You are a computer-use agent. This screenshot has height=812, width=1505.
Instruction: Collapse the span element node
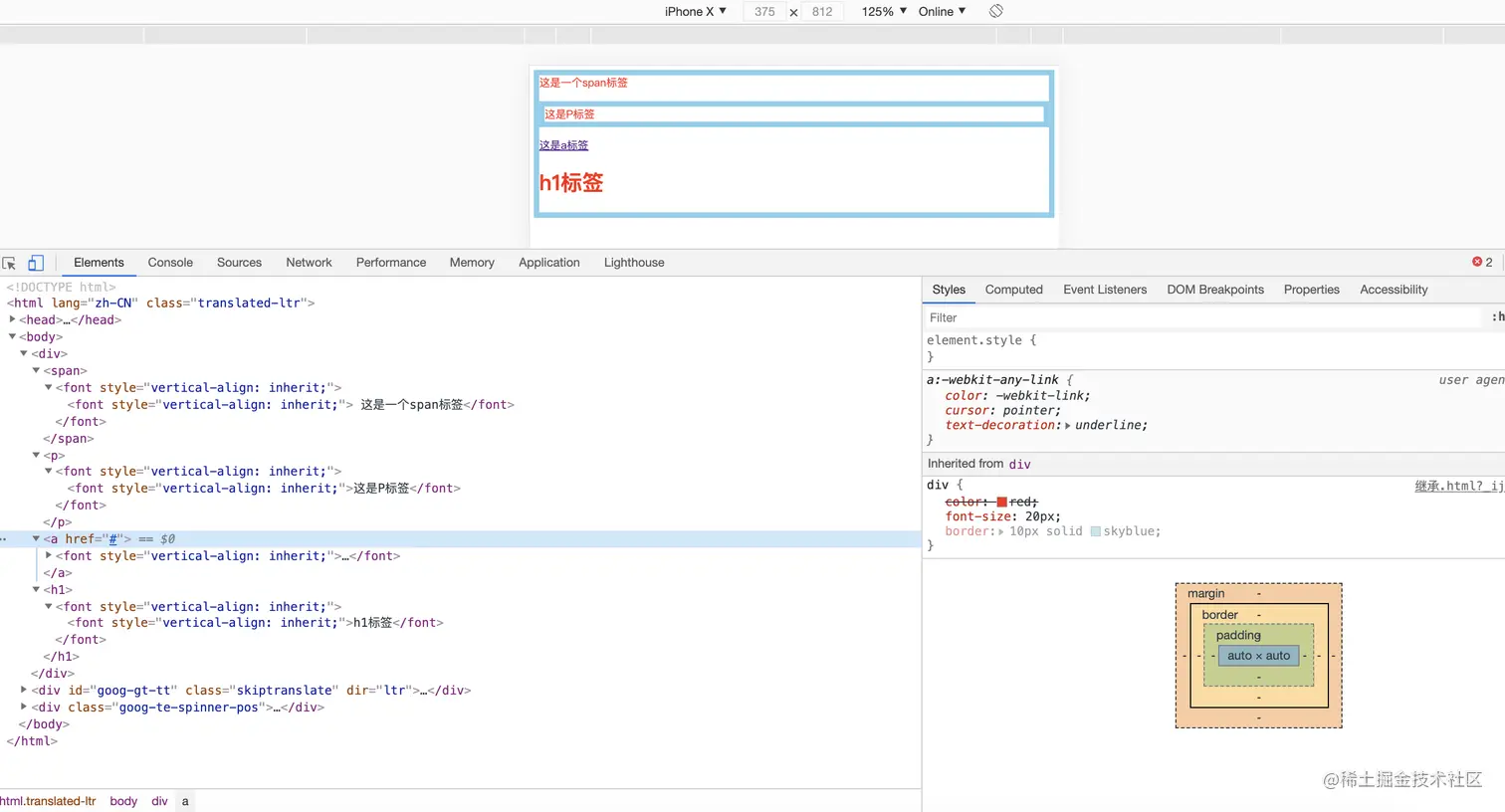(36, 370)
